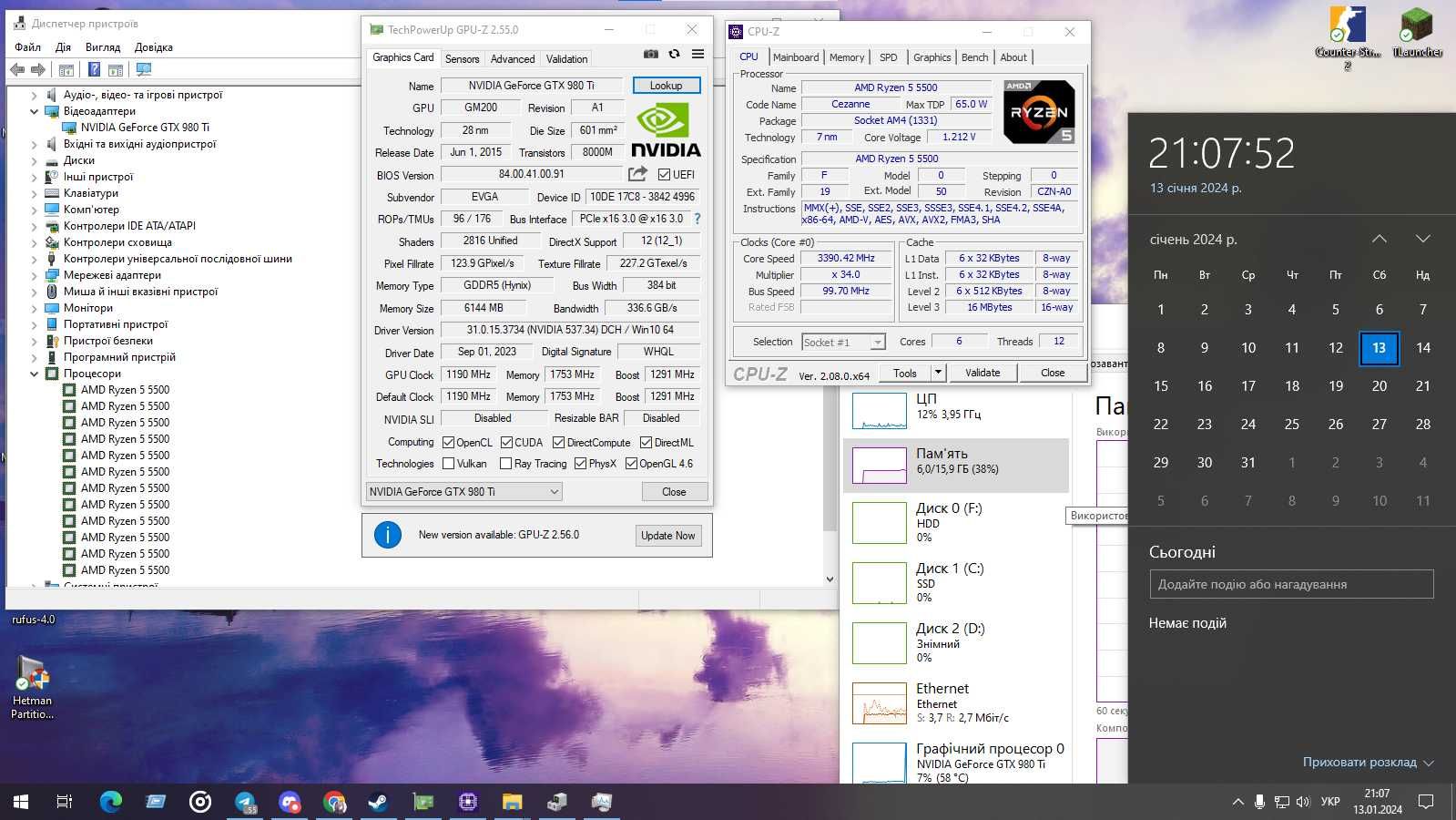The height and width of the screenshot is (820, 1456).
Task: Expand the Монітори tree node
Action: 35,308
